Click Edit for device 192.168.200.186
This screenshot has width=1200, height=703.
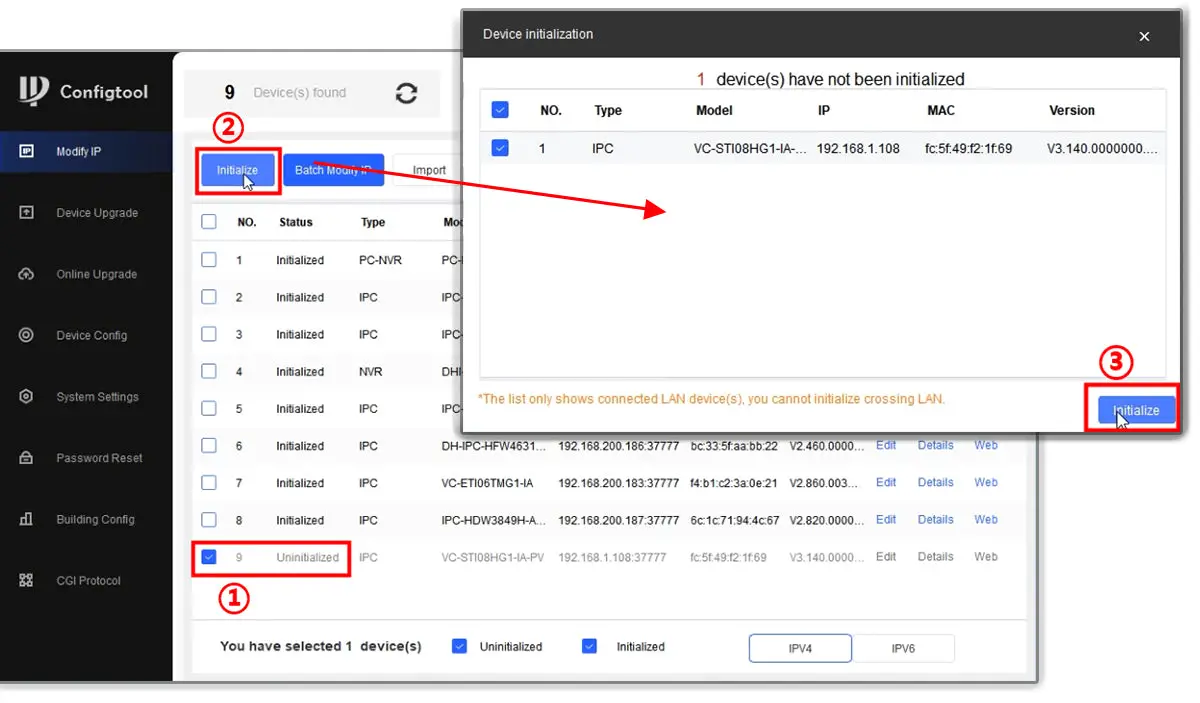tap(886, 445)
